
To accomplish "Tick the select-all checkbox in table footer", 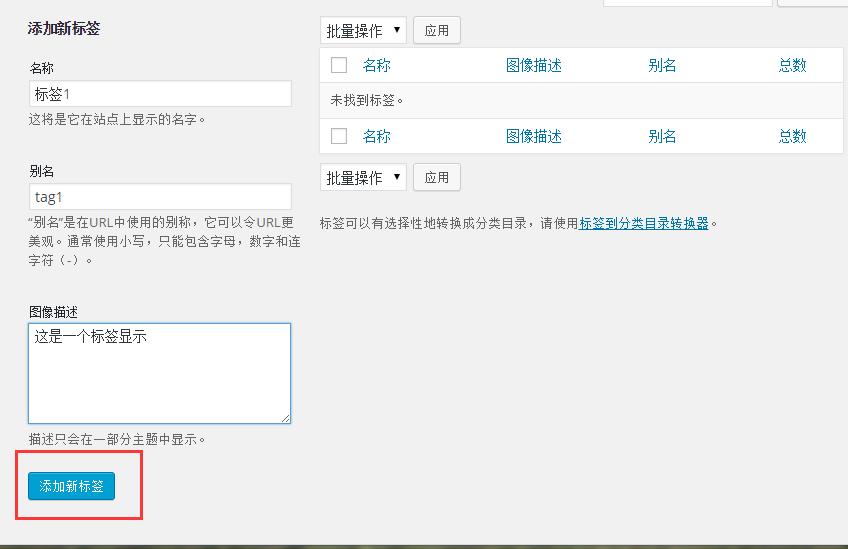I will [x=339, y=136].
